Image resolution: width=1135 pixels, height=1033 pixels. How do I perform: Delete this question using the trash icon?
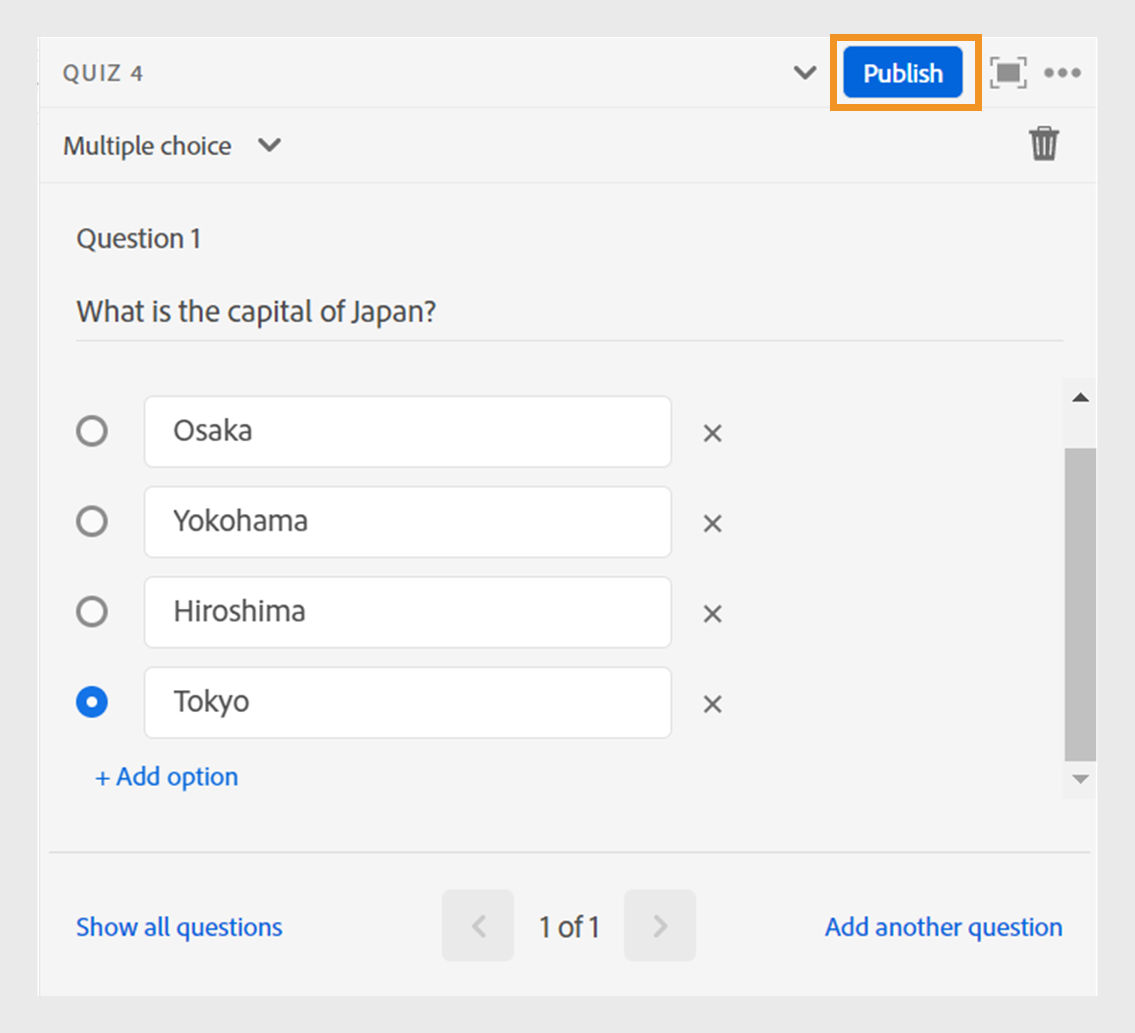click(x=1044, y=144)
